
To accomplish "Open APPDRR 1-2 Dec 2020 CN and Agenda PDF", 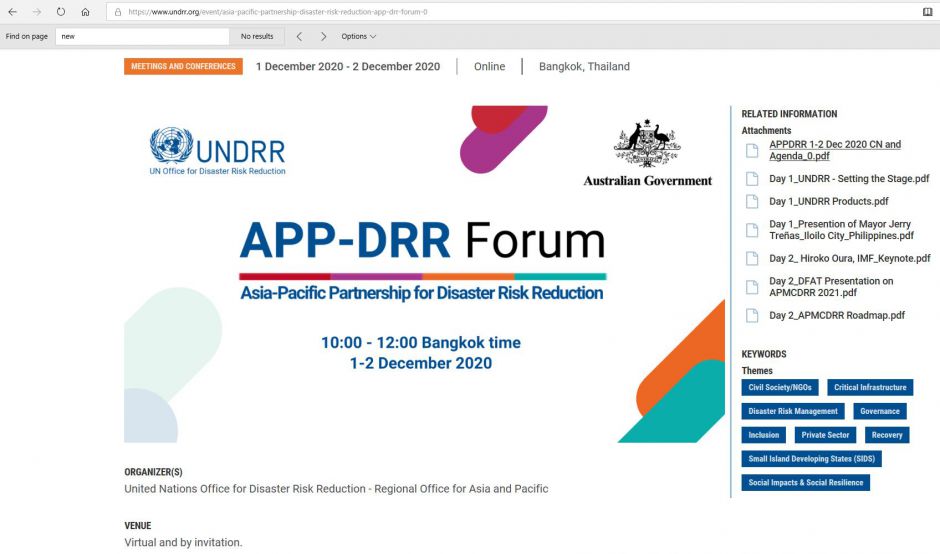I will [834, 150].
